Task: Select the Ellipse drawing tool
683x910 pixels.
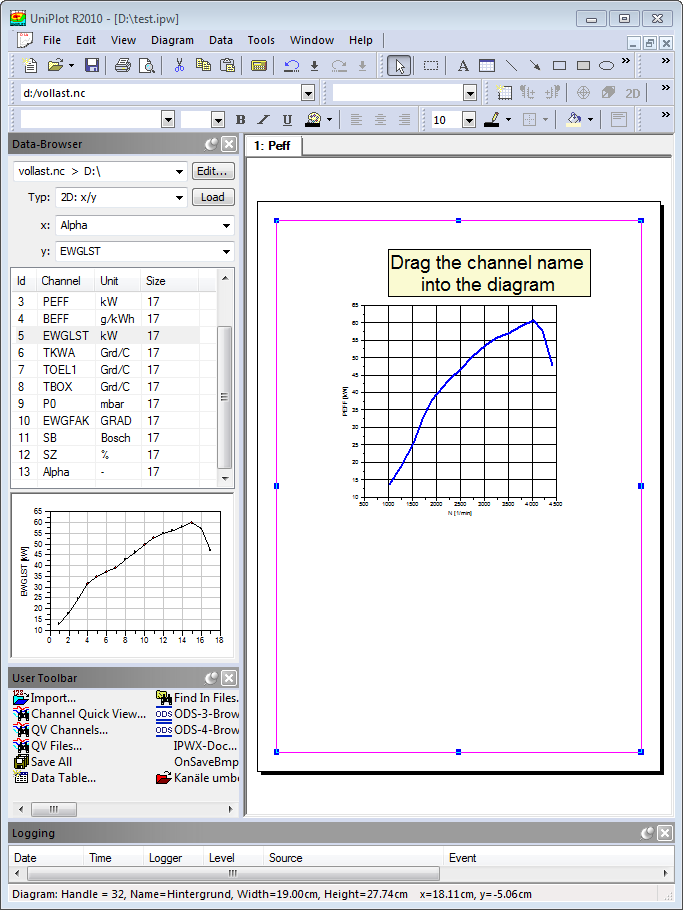Action: point(607,66)
